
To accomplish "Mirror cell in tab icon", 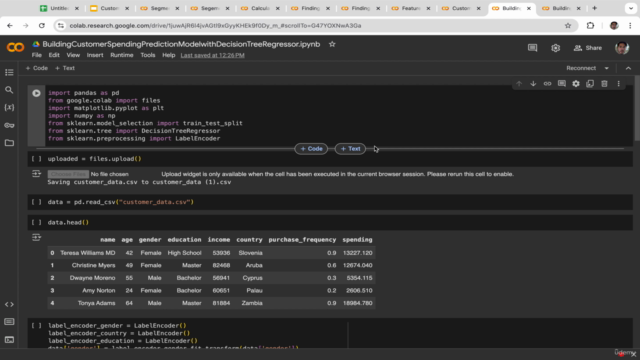I will point(590,84).
